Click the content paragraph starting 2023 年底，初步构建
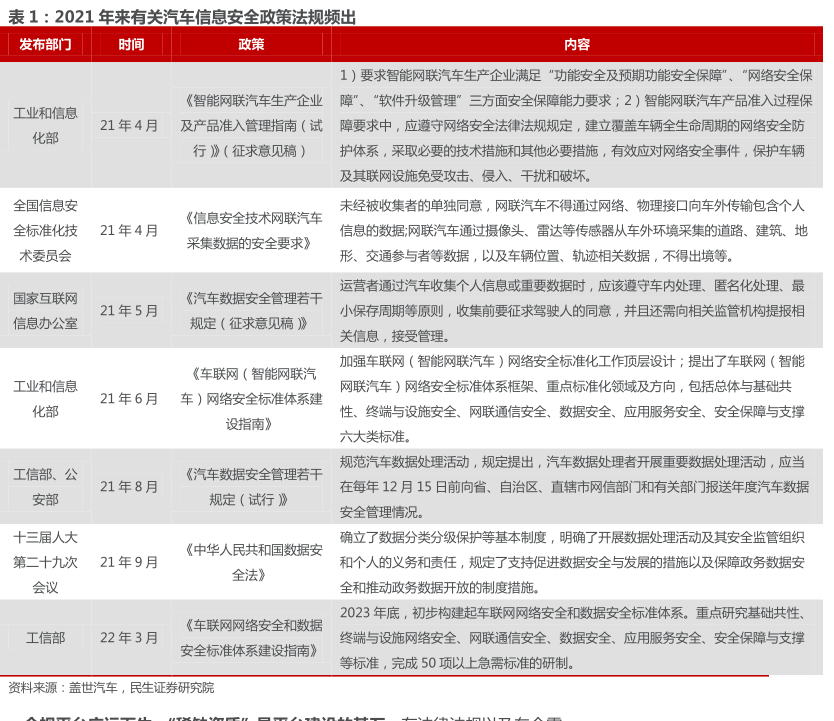834x721 pixels. (574, 638)
